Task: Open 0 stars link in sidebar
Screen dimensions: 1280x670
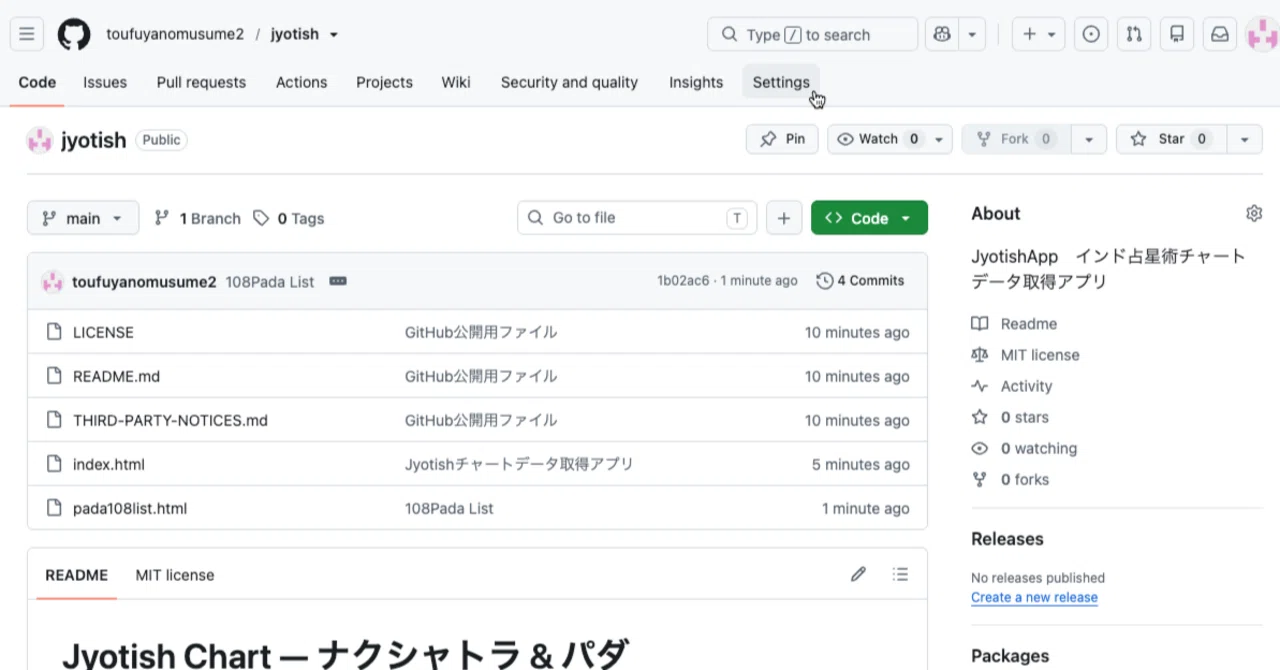Action: (x=1025, y=417)
